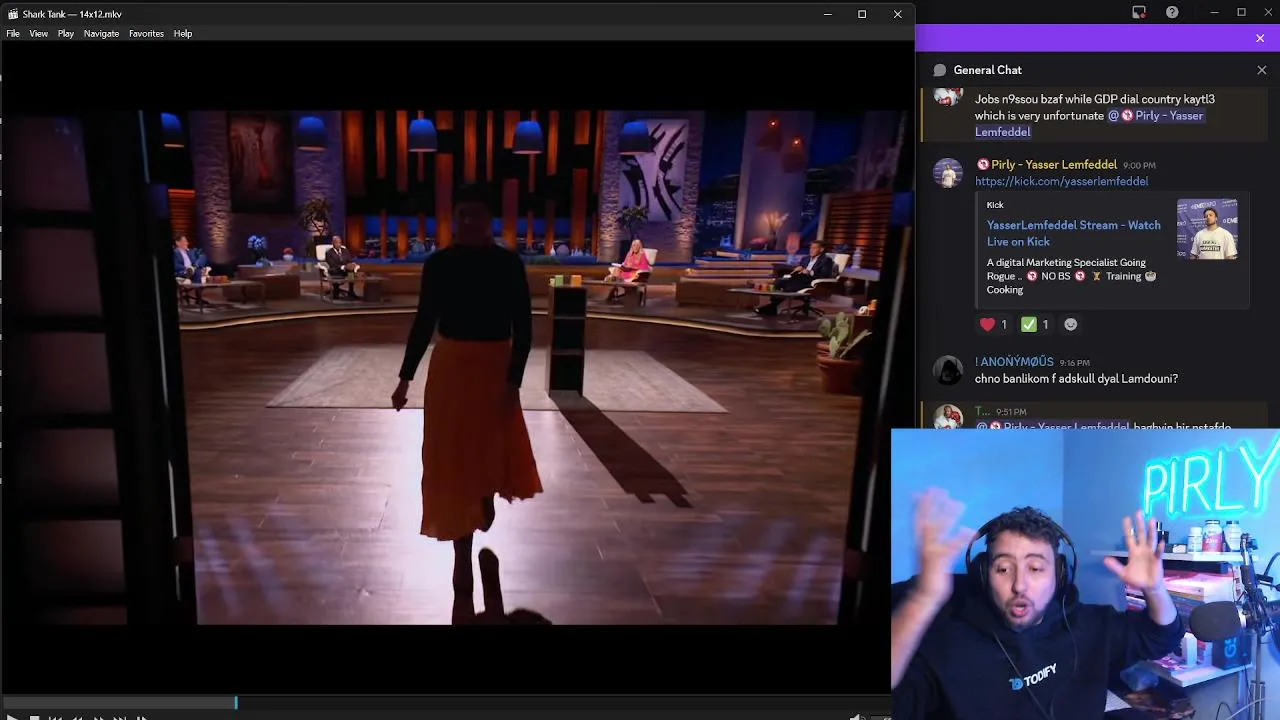Click the 'A digital Marketing Specialist Going Rogue' description
This screenshot has width=1280, height=720.
1071,276
